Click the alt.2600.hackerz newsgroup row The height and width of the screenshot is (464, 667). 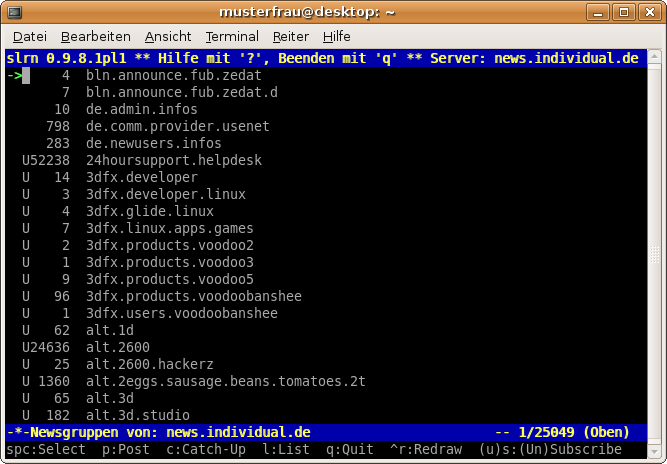(x=149, y=364)
